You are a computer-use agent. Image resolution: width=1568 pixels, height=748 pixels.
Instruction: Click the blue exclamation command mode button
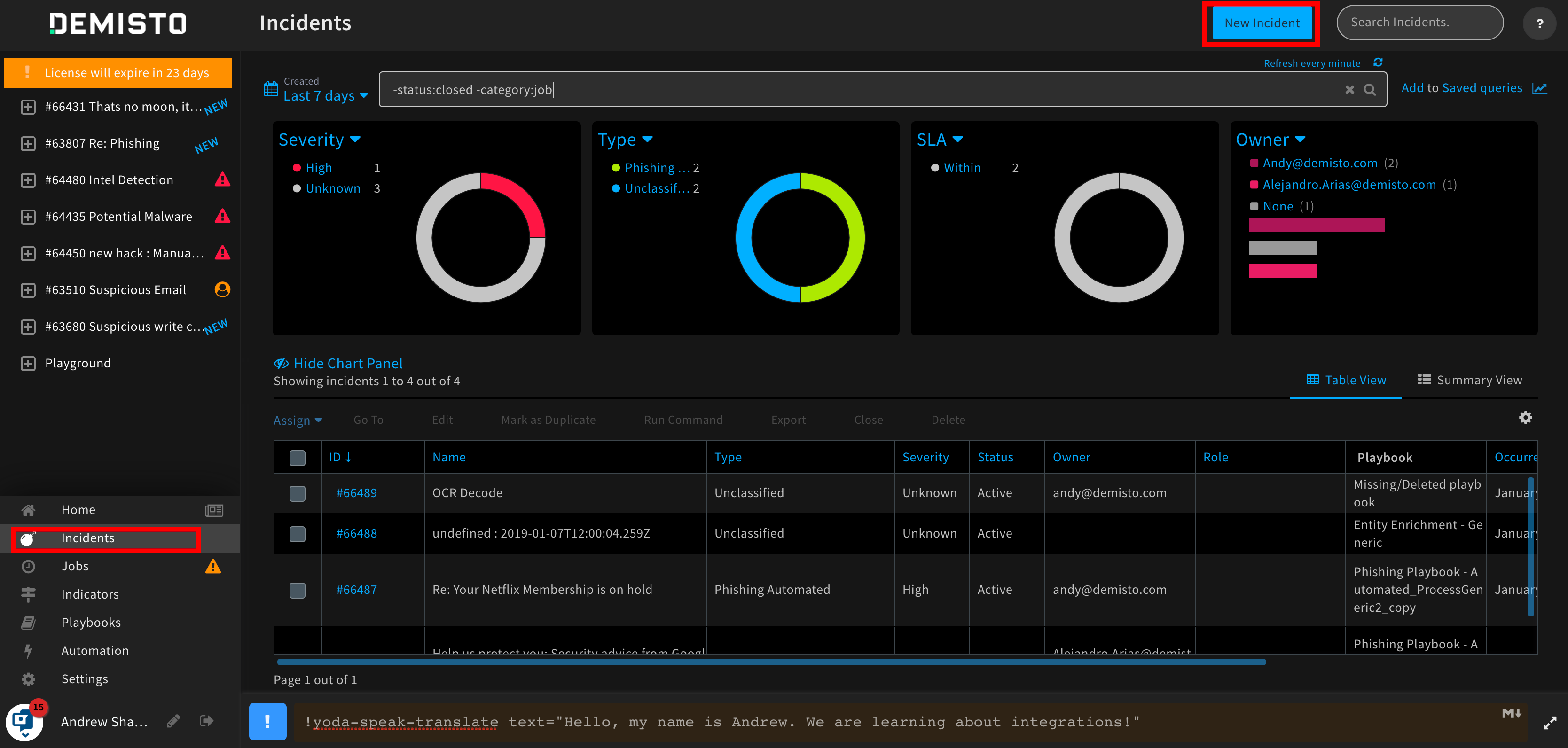pyautogui.click(x=268, y=722)
